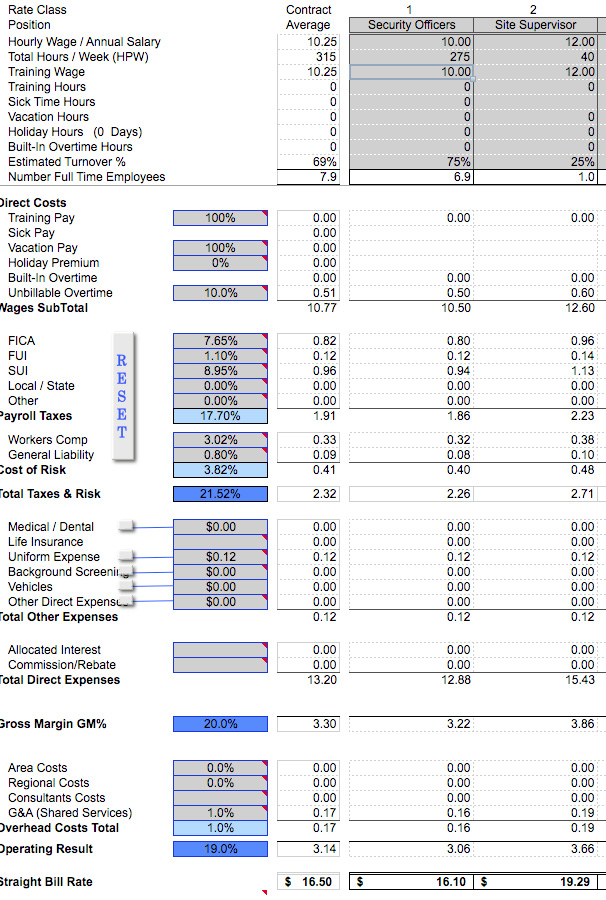Image resolution: width=606 pixels, height=900 pixels.
Task: Select the Training Pay 100% input cell
Action: pos(220,218)
